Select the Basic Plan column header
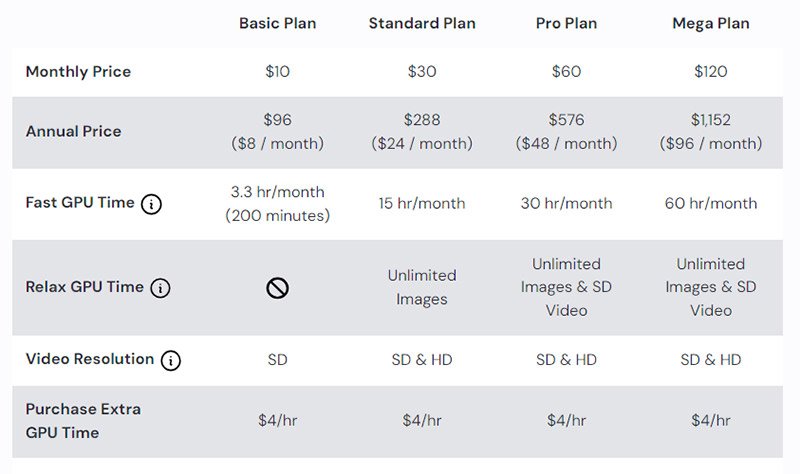Image resolution: width=800 pixels, height=474 pixels. 277,23
